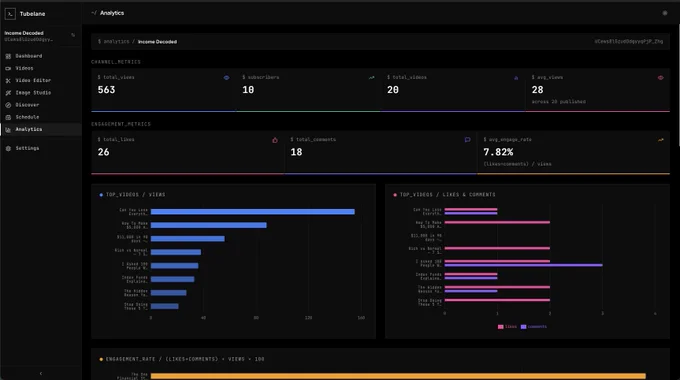Toggle the likes legend swatch
This screenshot has height=380, width=680.
coord(500,327)
